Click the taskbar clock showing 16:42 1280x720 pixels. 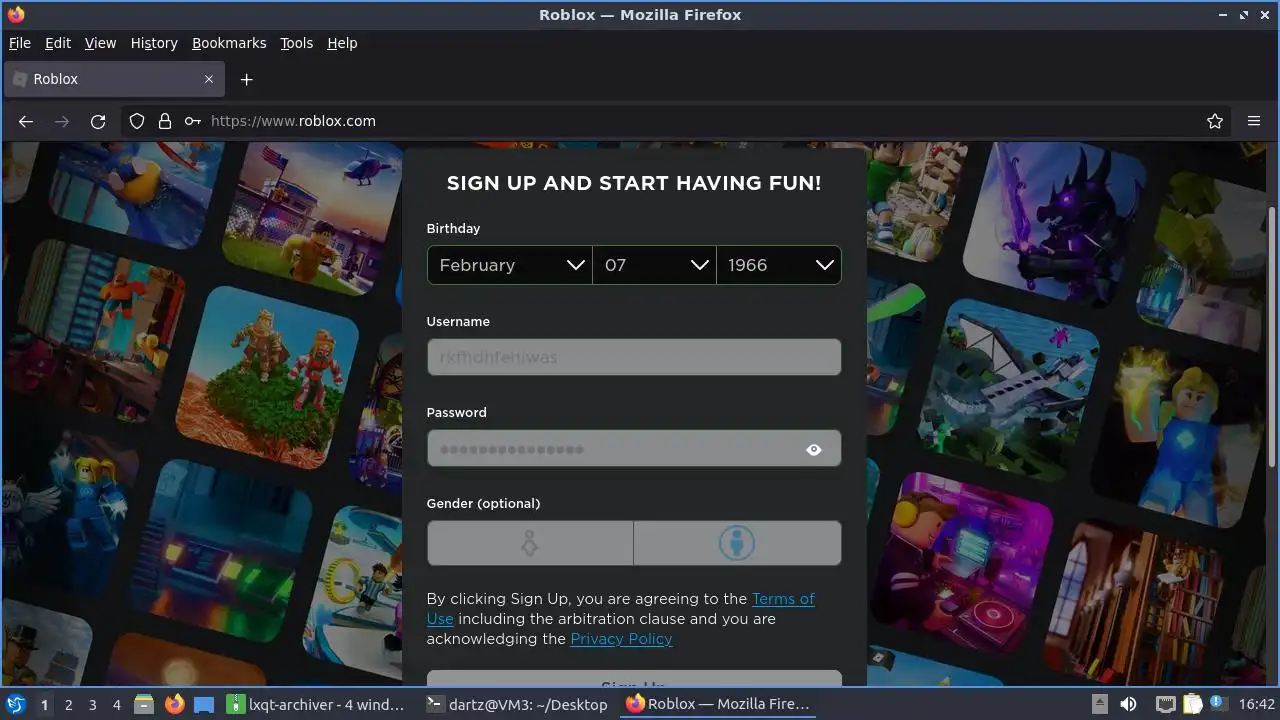(1257, 704)
